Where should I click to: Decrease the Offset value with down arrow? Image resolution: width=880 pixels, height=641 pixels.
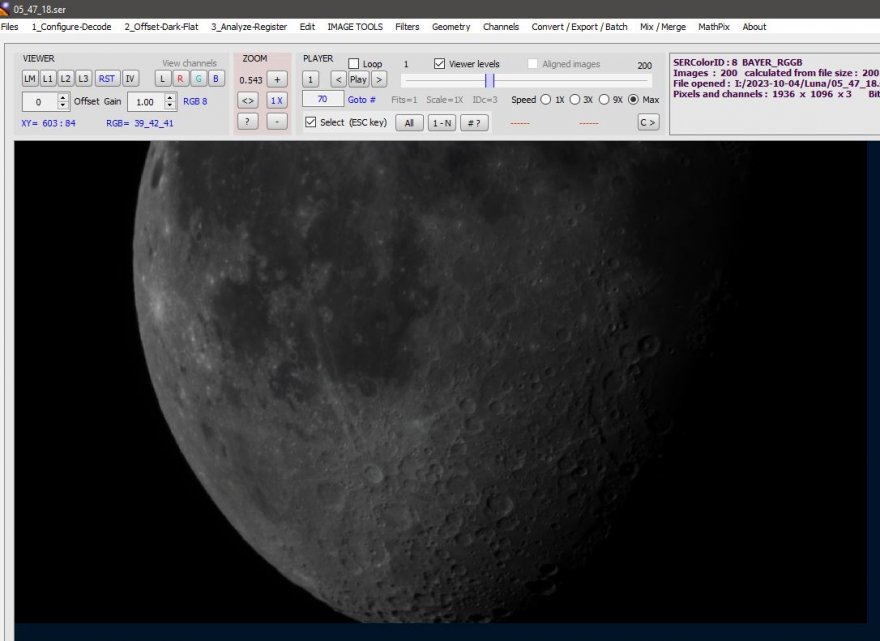pyautogui.click(x=63, y=106)
